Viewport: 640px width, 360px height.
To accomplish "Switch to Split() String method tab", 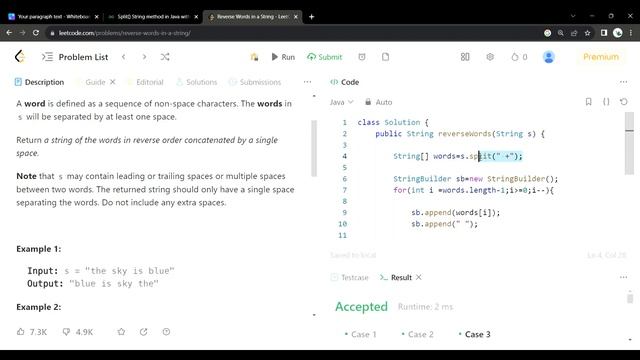I will 153,17.
